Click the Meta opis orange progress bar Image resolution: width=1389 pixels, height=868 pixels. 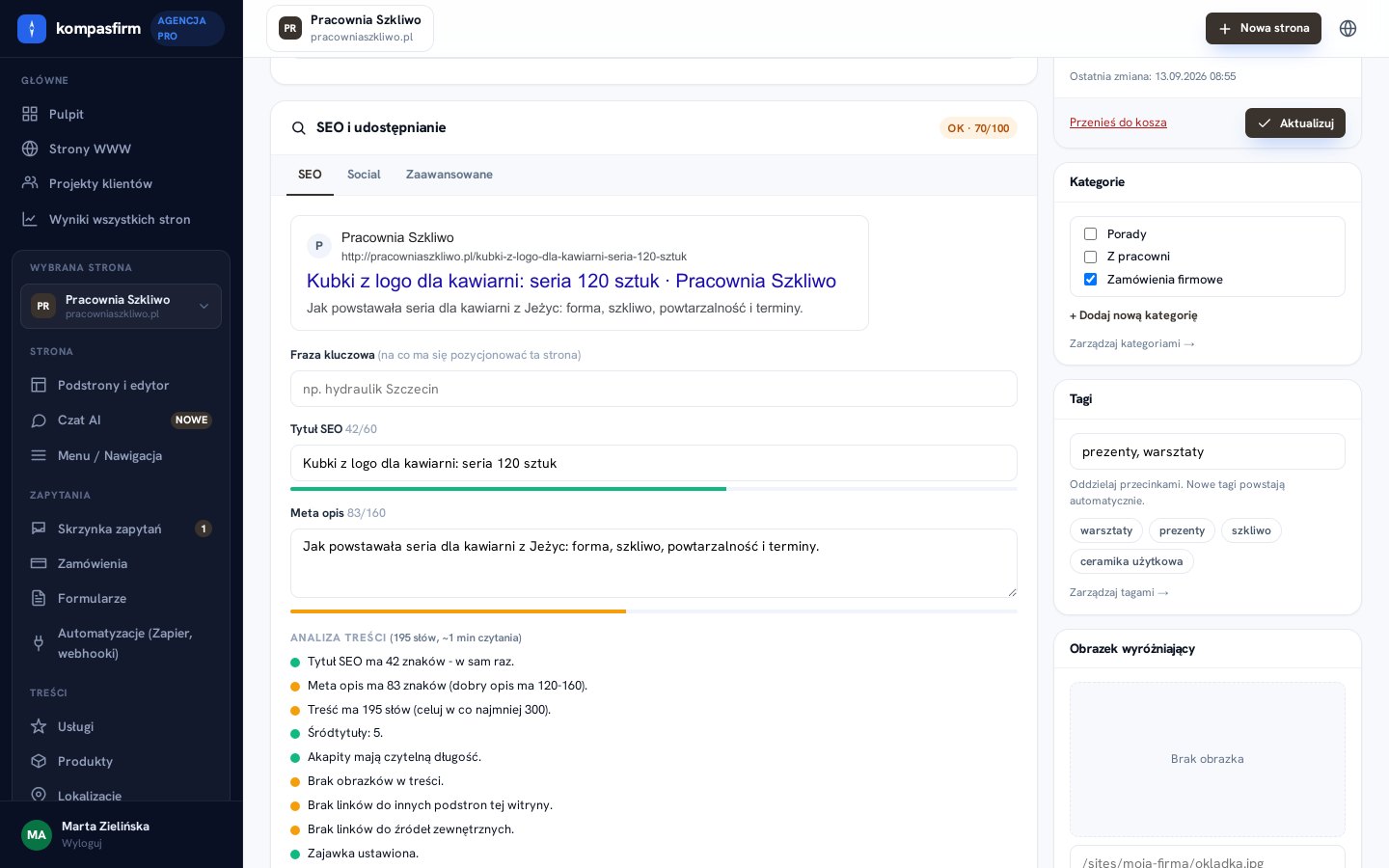point(458,611)
